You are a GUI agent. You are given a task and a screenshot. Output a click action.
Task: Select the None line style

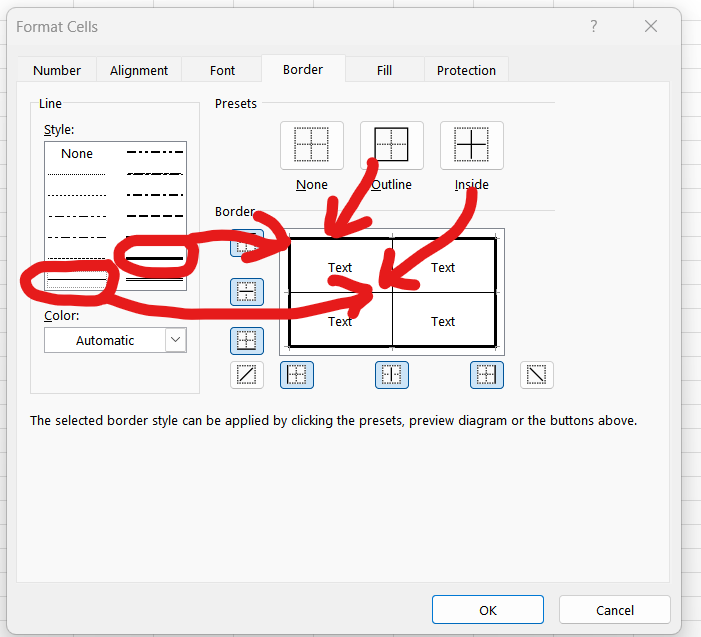pyautogui.click(x=77, y=153)
